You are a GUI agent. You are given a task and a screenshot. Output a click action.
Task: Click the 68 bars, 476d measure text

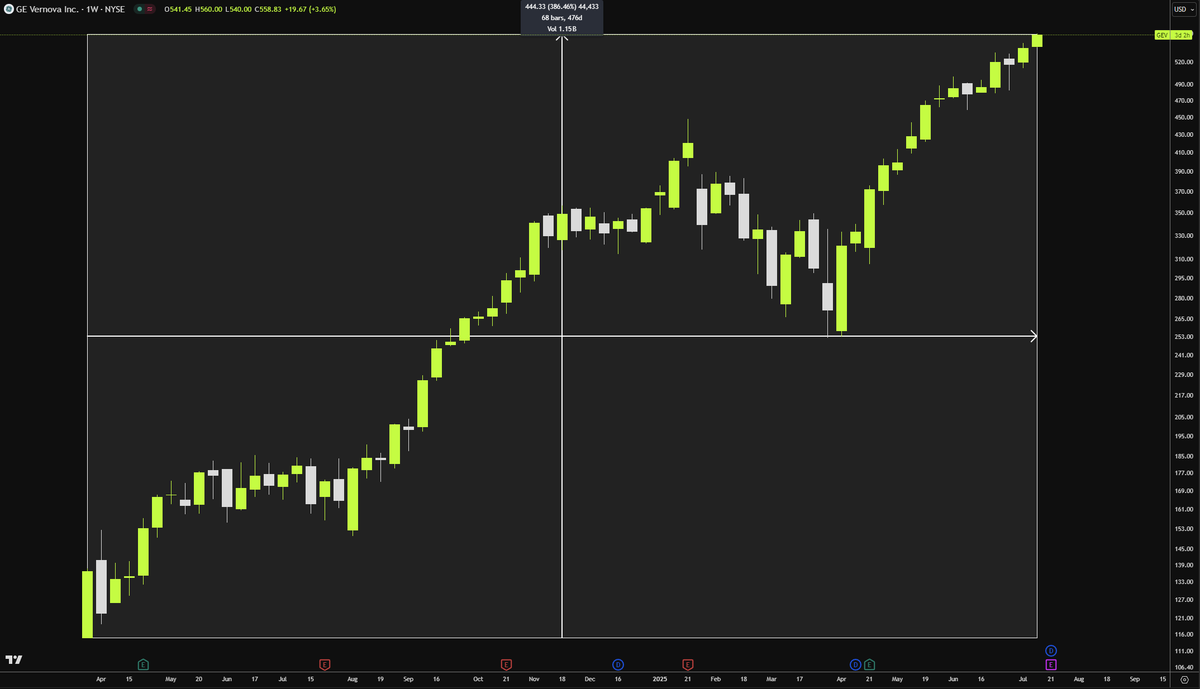point(562,17)
